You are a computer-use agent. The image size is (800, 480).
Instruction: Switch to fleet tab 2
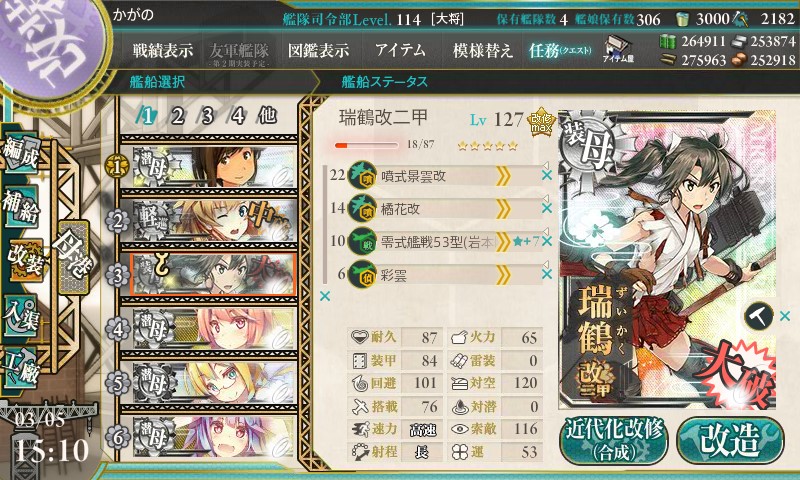coord(177,116)
